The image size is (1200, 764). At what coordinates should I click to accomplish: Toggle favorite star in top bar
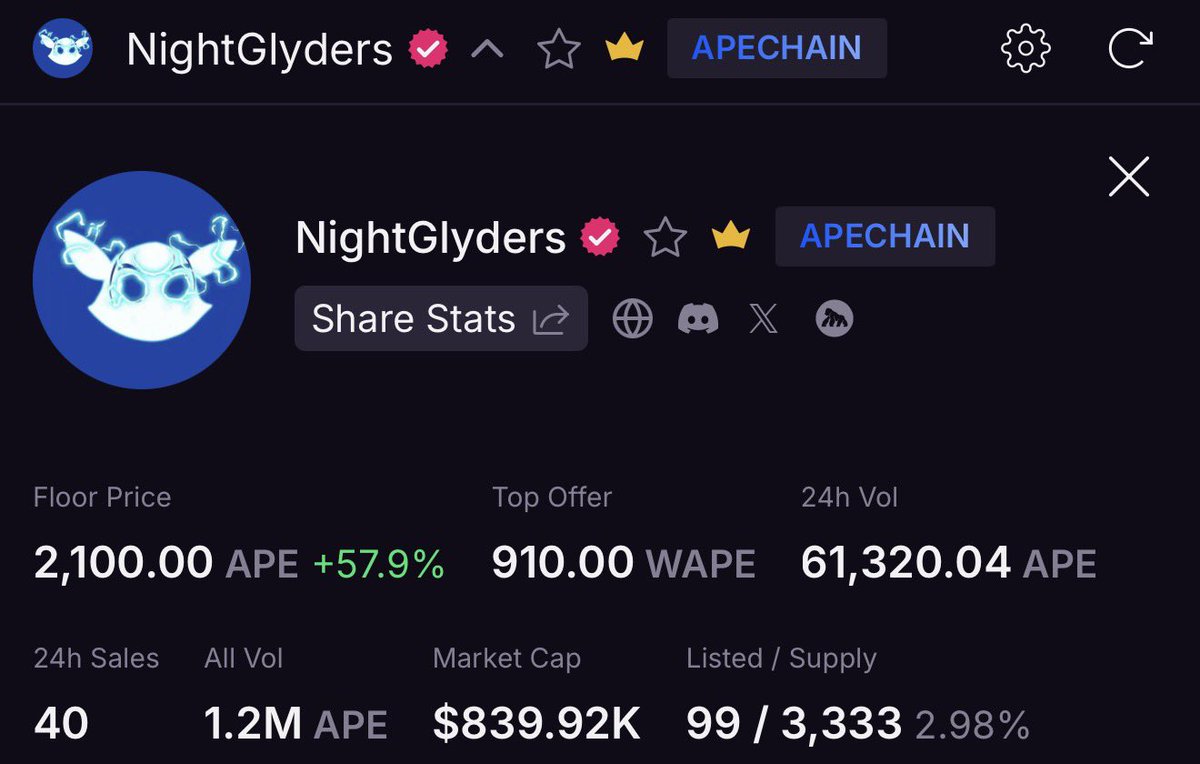(x=559, y=48)
